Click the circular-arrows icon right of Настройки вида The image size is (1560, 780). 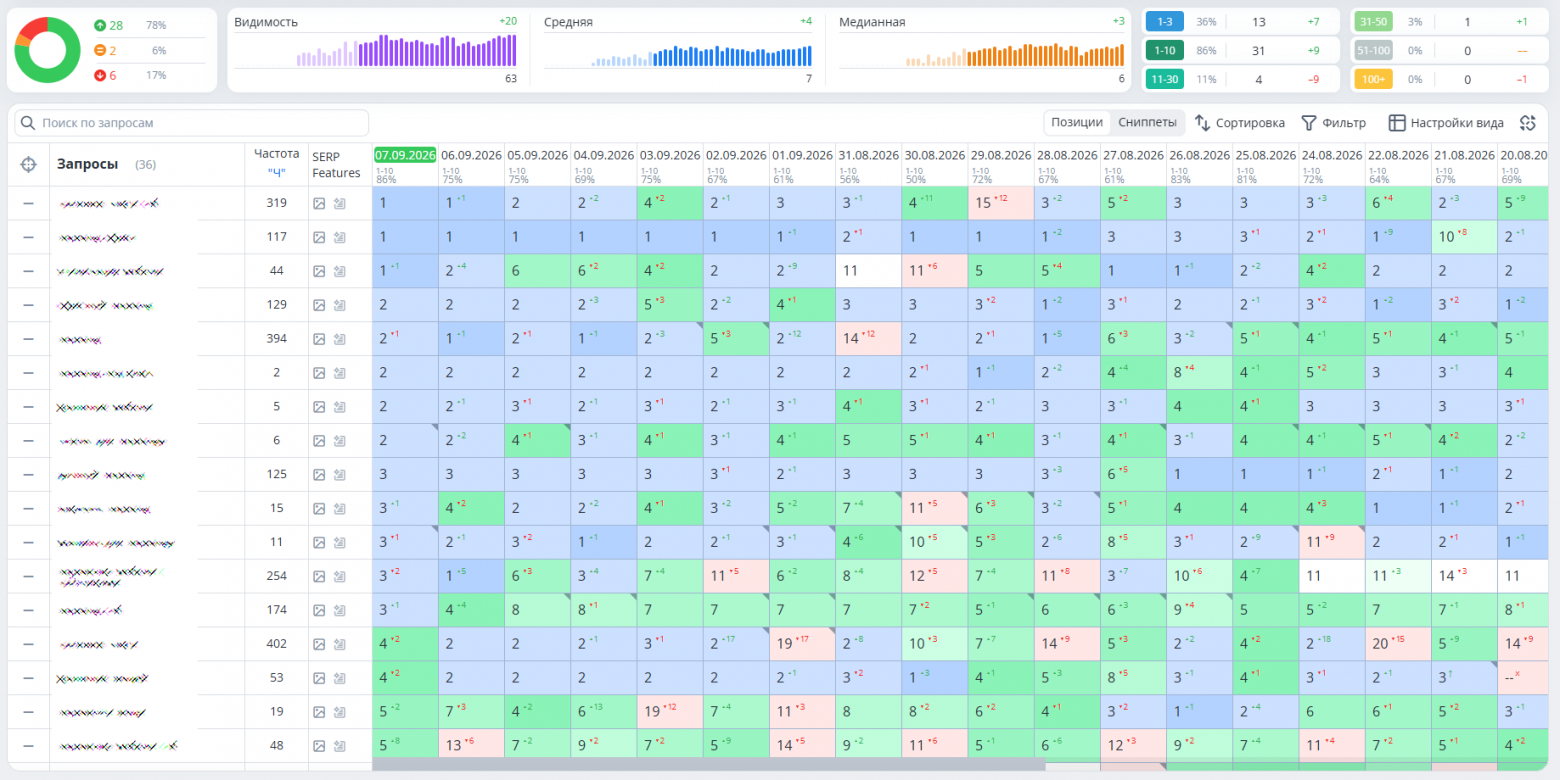coord(1527,123)
